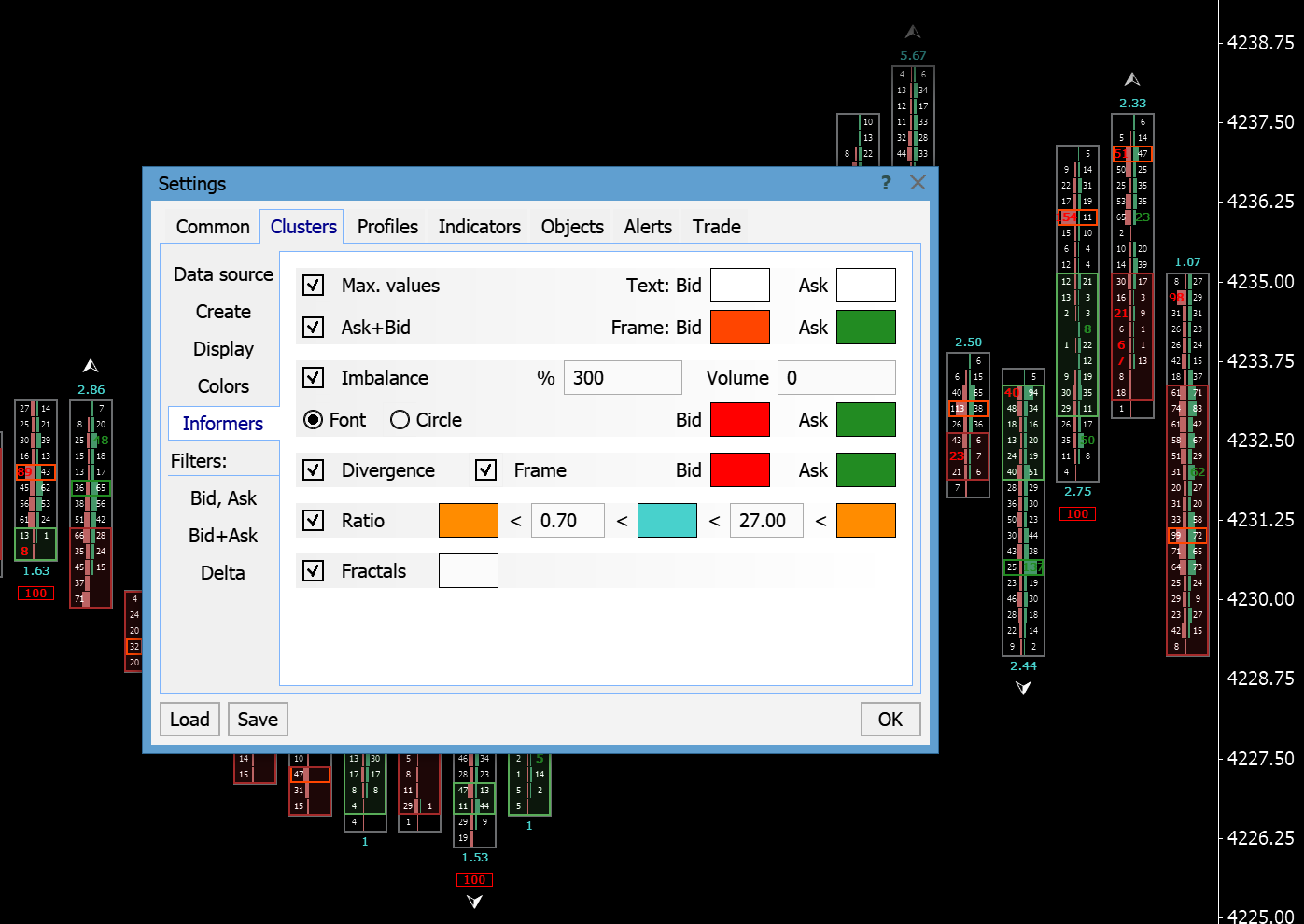Select Data source in the sidebar
This screenshot has height=924, width=1304.
(x=223, y=274)
